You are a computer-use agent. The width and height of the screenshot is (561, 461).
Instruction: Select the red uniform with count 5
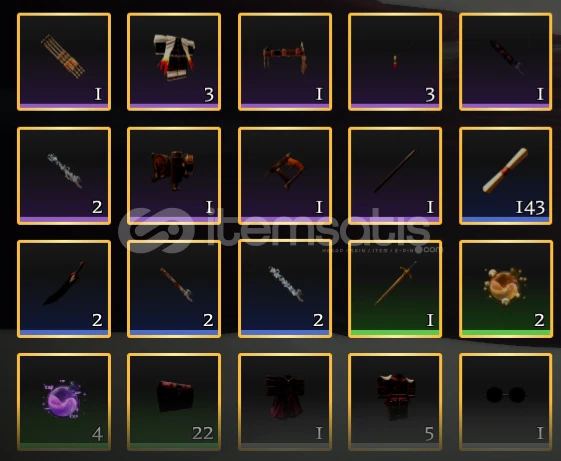(395, 402)
